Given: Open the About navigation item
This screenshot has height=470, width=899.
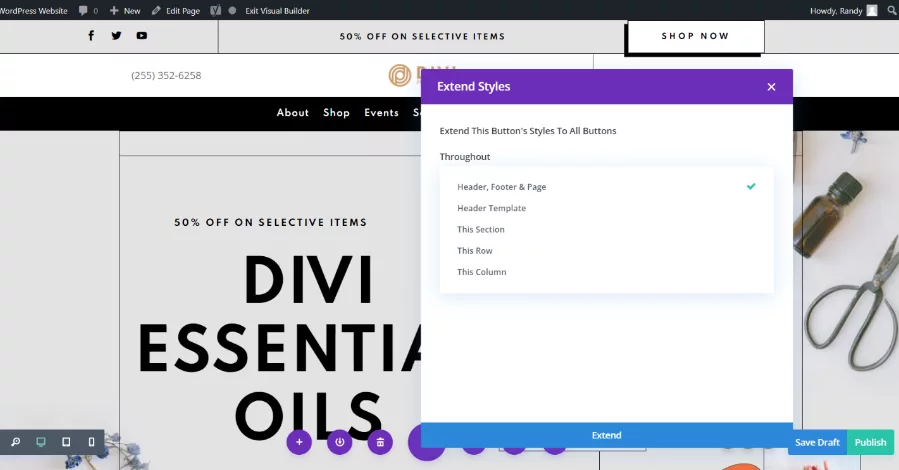Looking at the screenshot, I should 292,113.
